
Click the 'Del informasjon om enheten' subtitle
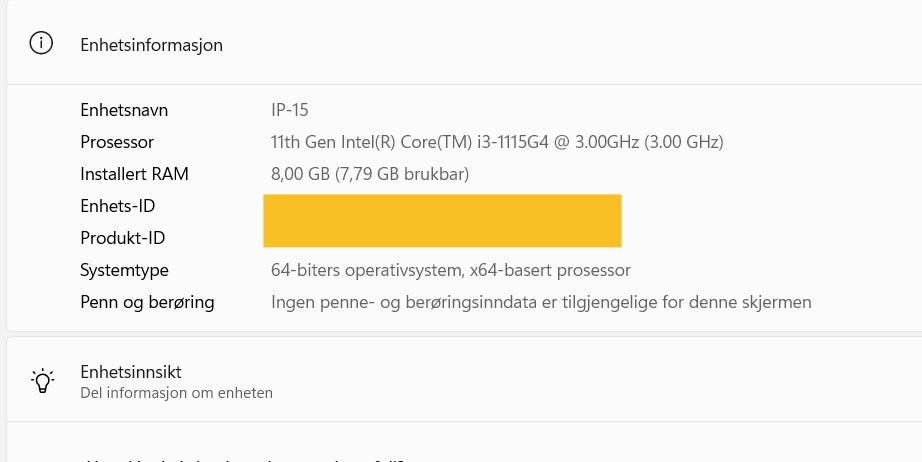176,393
